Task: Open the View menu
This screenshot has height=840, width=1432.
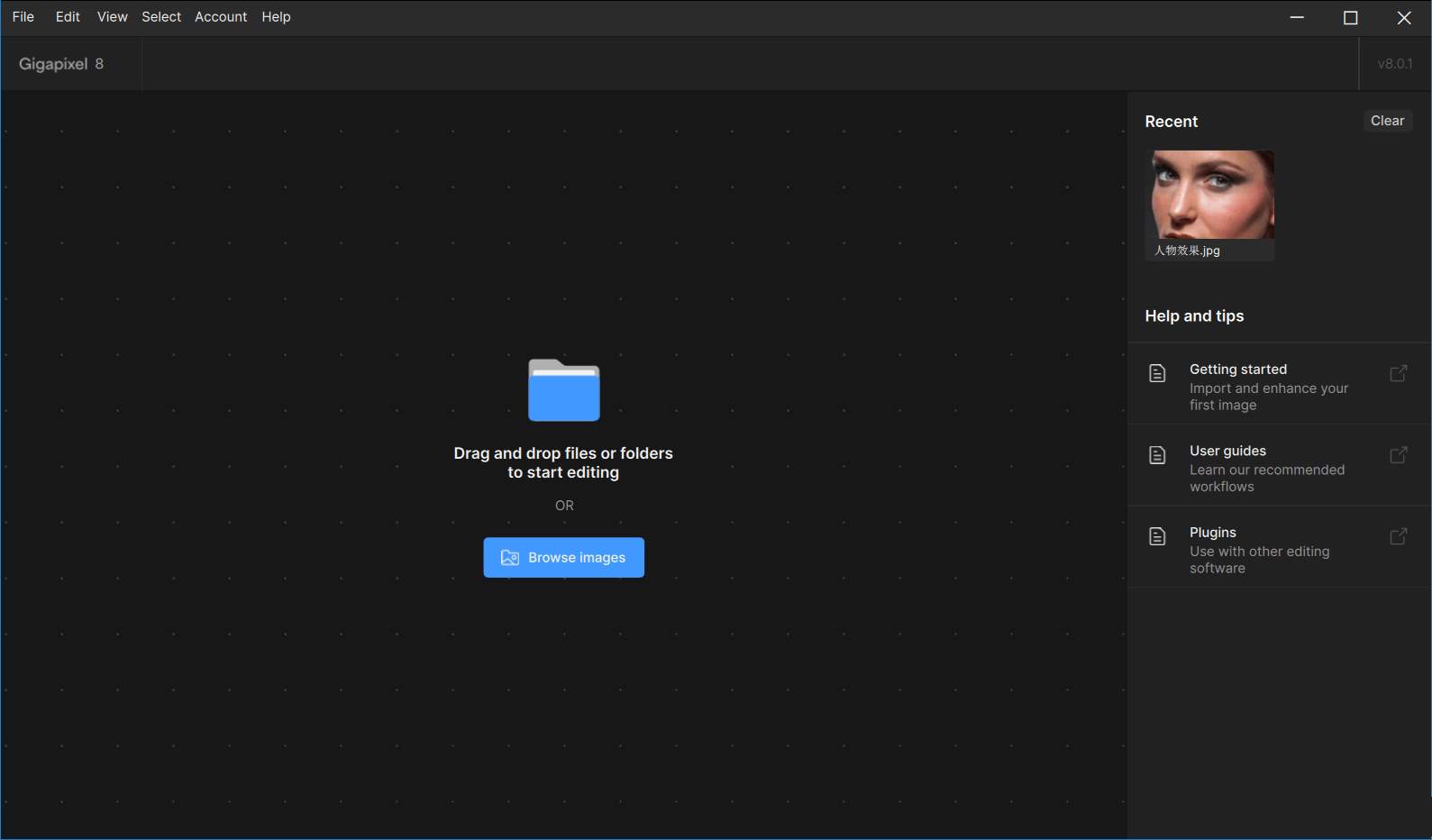Action: [x=112, y=17]
